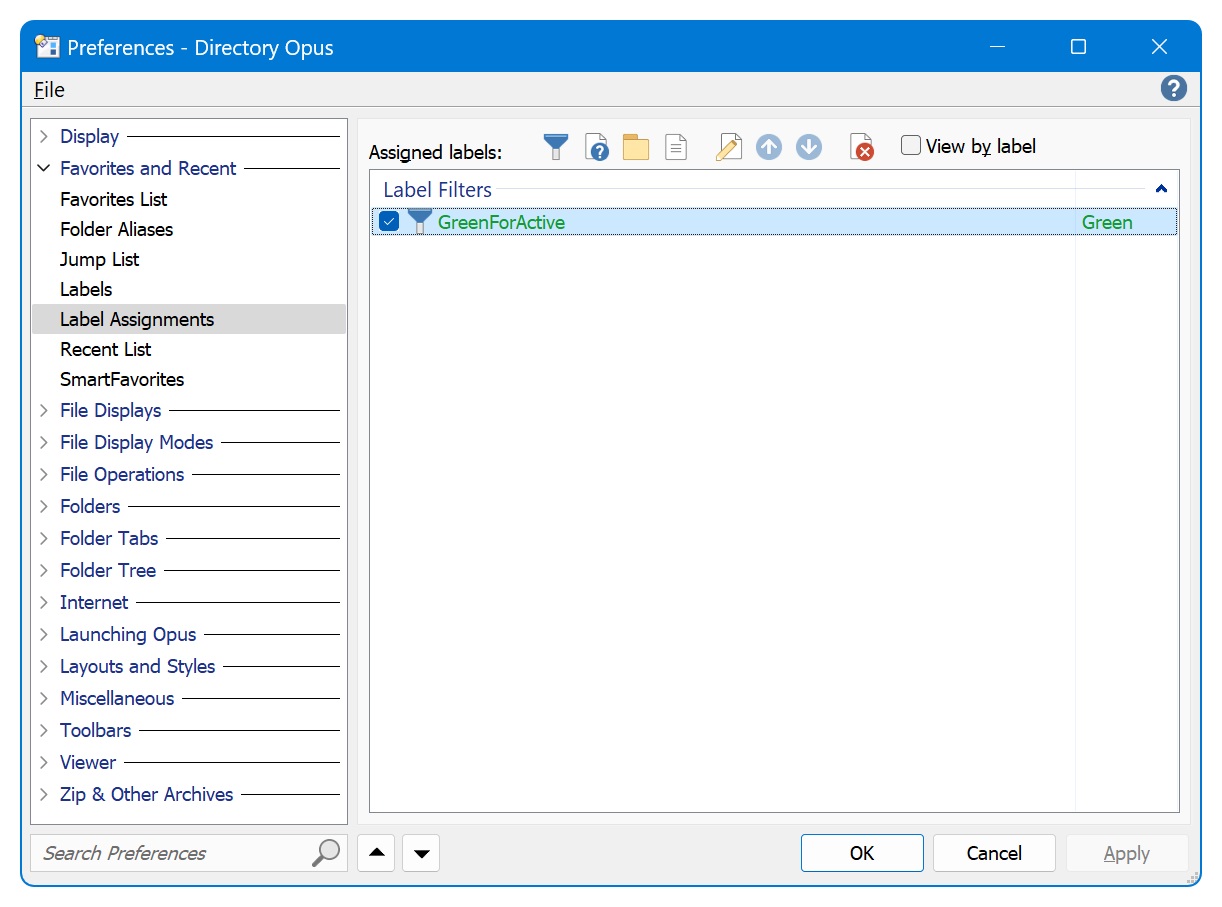Click the Preferences title bar app icon
Screen dimensions: 1222x907
47,47
